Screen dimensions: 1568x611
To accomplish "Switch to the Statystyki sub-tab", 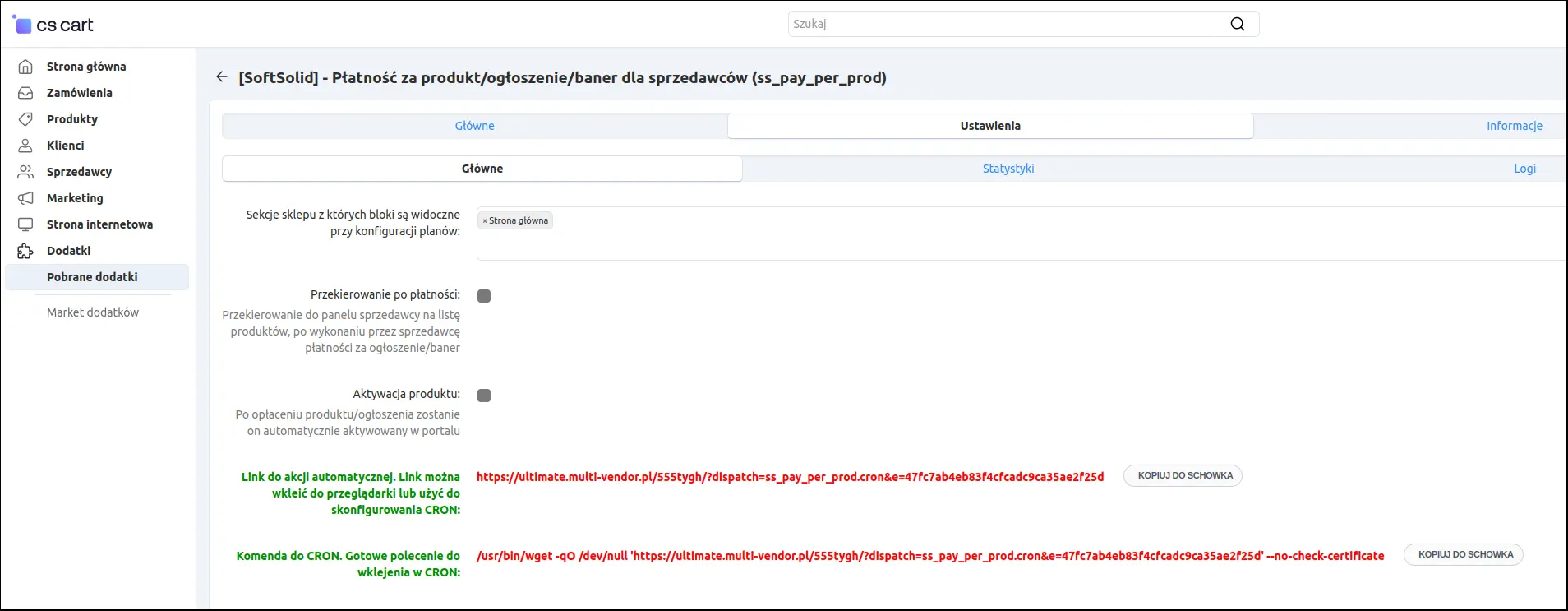I will (1008, 169).
